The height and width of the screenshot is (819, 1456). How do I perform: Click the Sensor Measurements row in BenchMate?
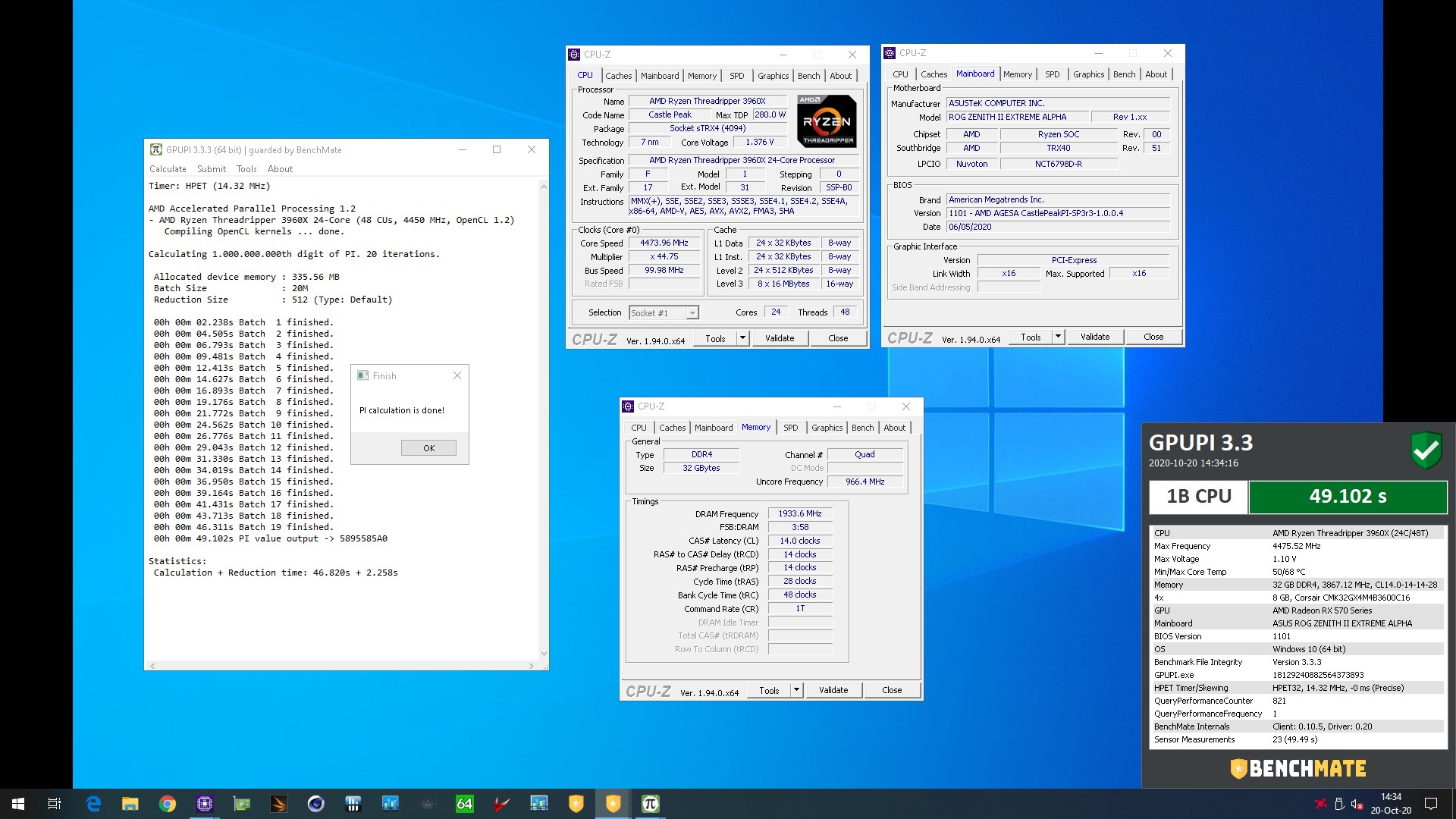pos(1298,739)
